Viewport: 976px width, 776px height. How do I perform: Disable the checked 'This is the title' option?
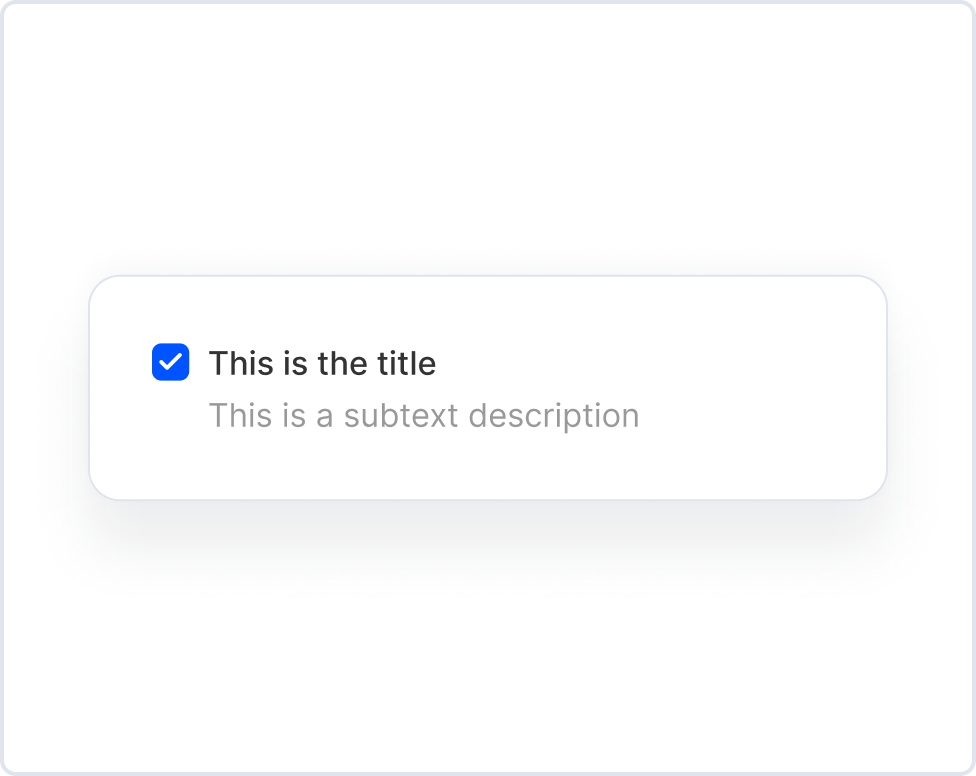click(x=170, y=362)
